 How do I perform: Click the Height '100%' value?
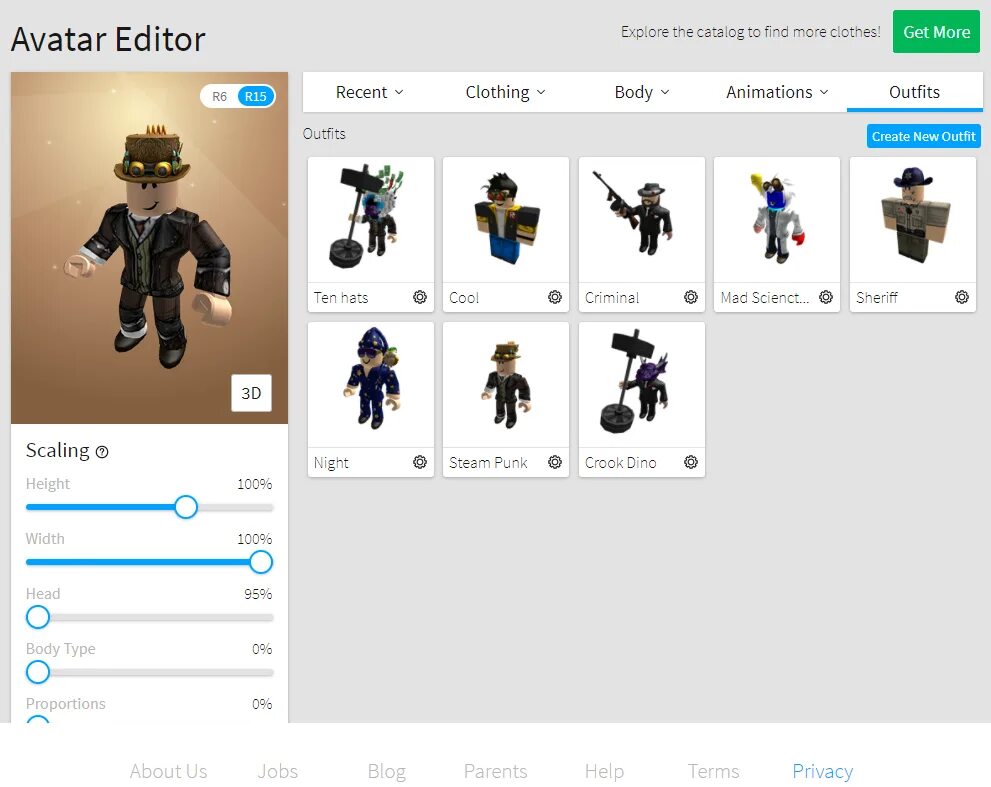[255, 484]
